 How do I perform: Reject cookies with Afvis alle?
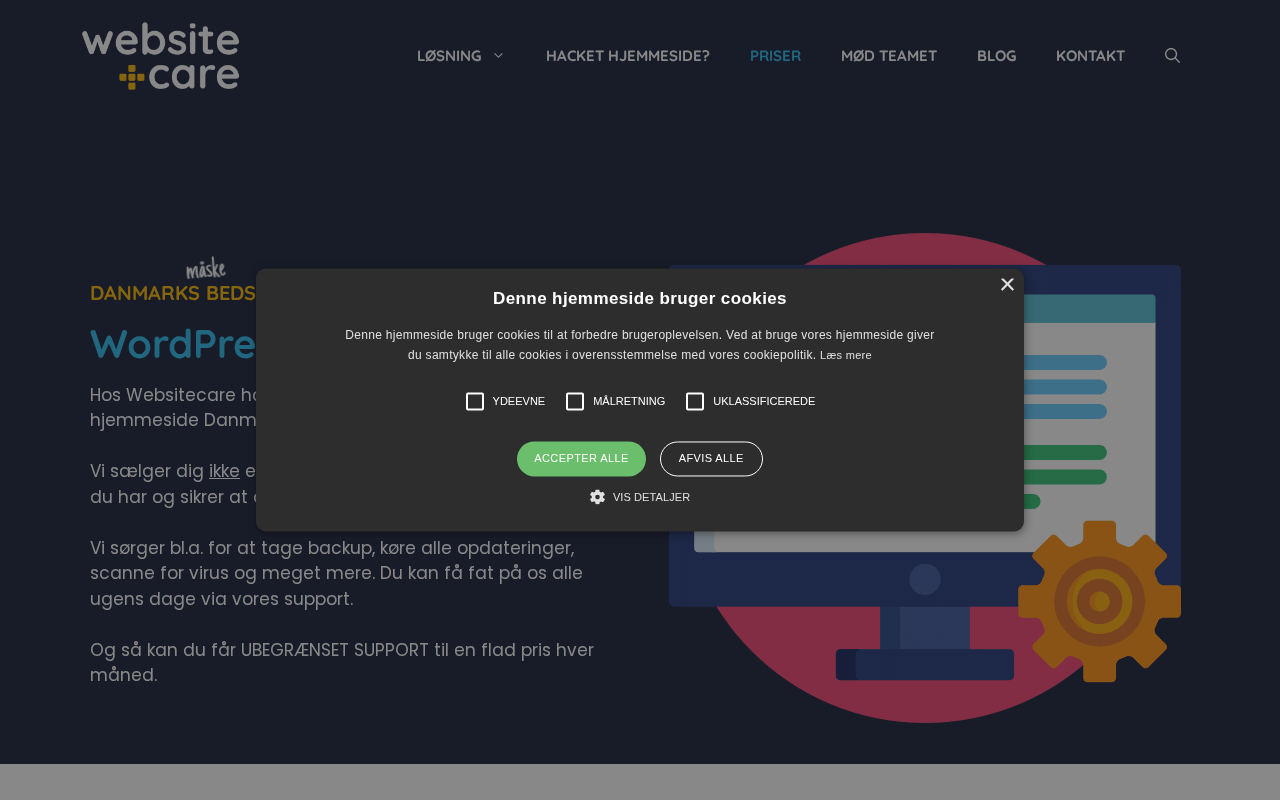coord(711,459)
